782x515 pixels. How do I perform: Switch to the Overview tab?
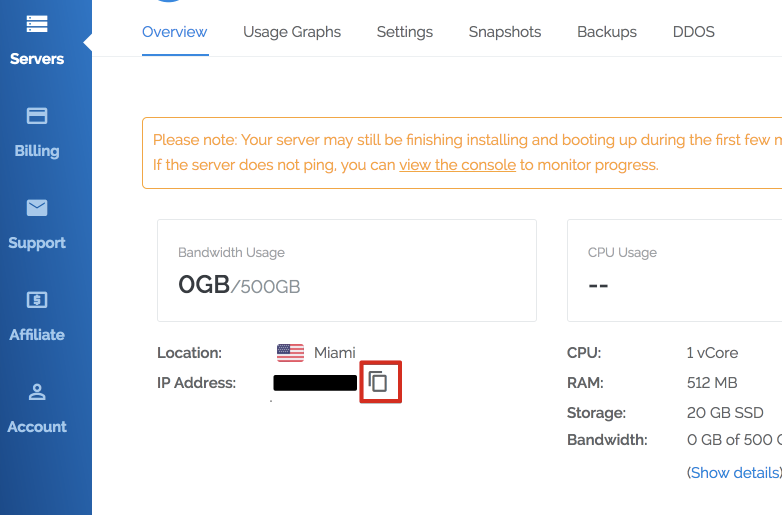[x=174, y=32]
